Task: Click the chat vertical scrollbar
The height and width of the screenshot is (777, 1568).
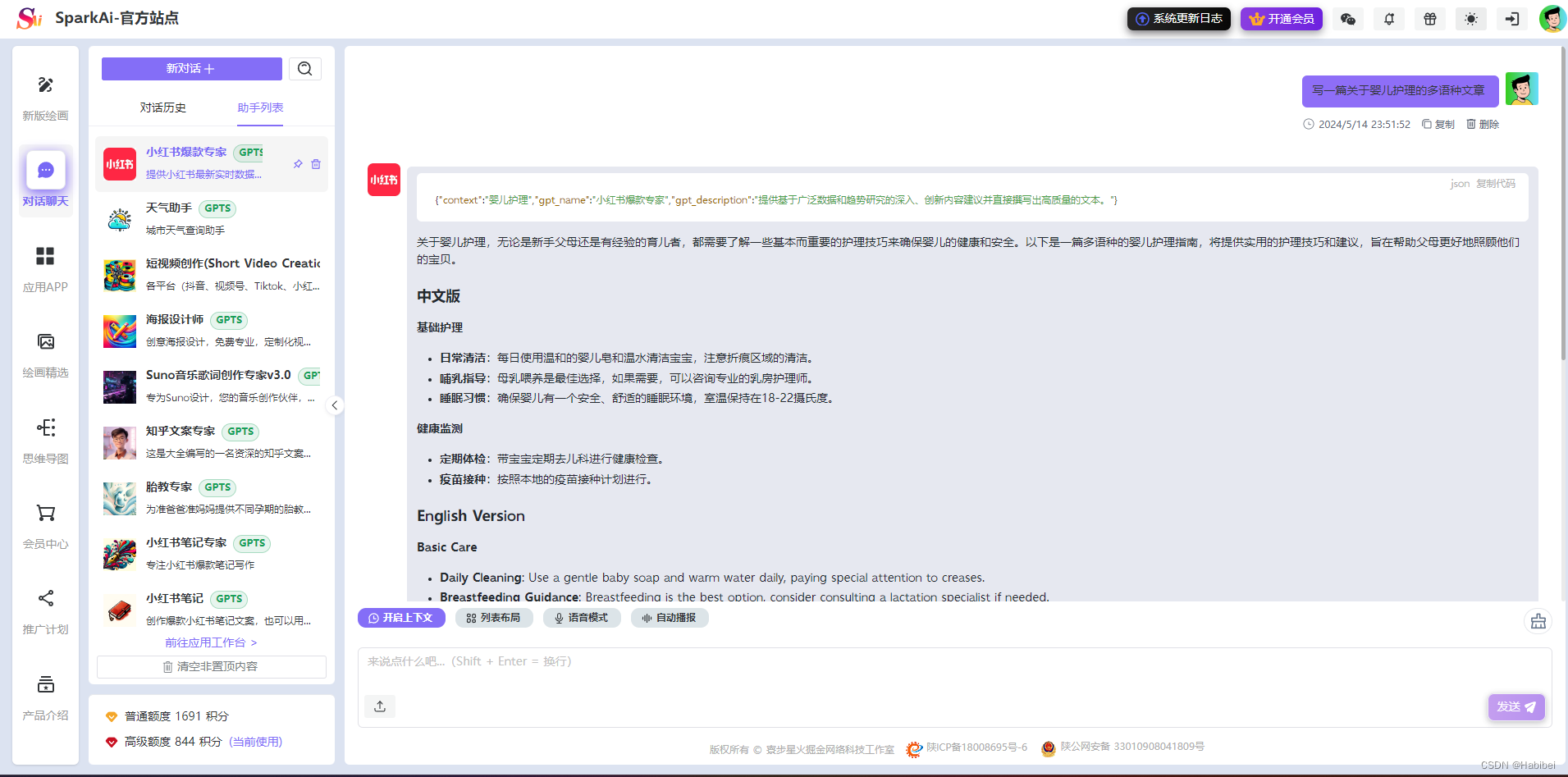Action: [x=1563, y=204]
